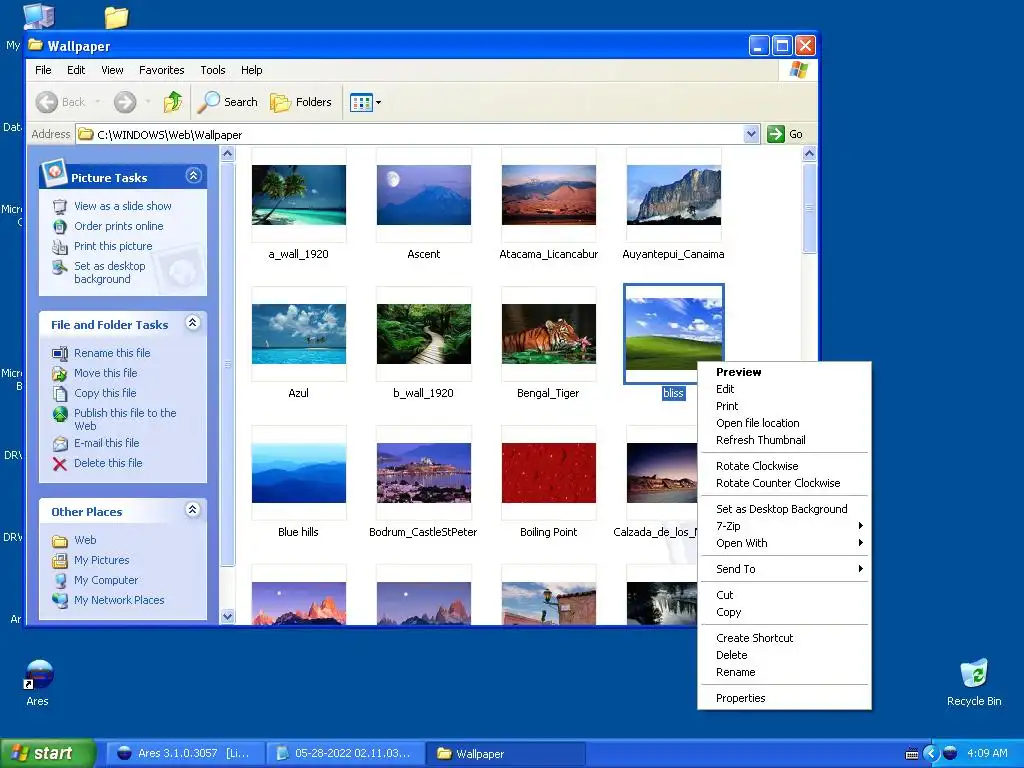Open the Help menu

click(x=251, y=70)
